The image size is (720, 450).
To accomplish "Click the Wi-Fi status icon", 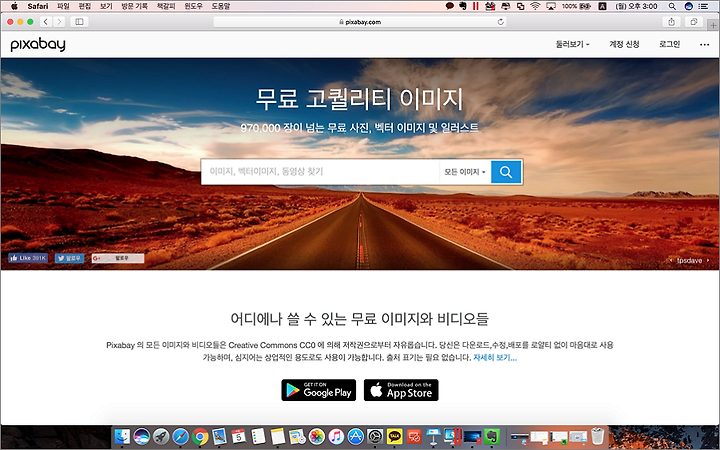I will [535, 6].
